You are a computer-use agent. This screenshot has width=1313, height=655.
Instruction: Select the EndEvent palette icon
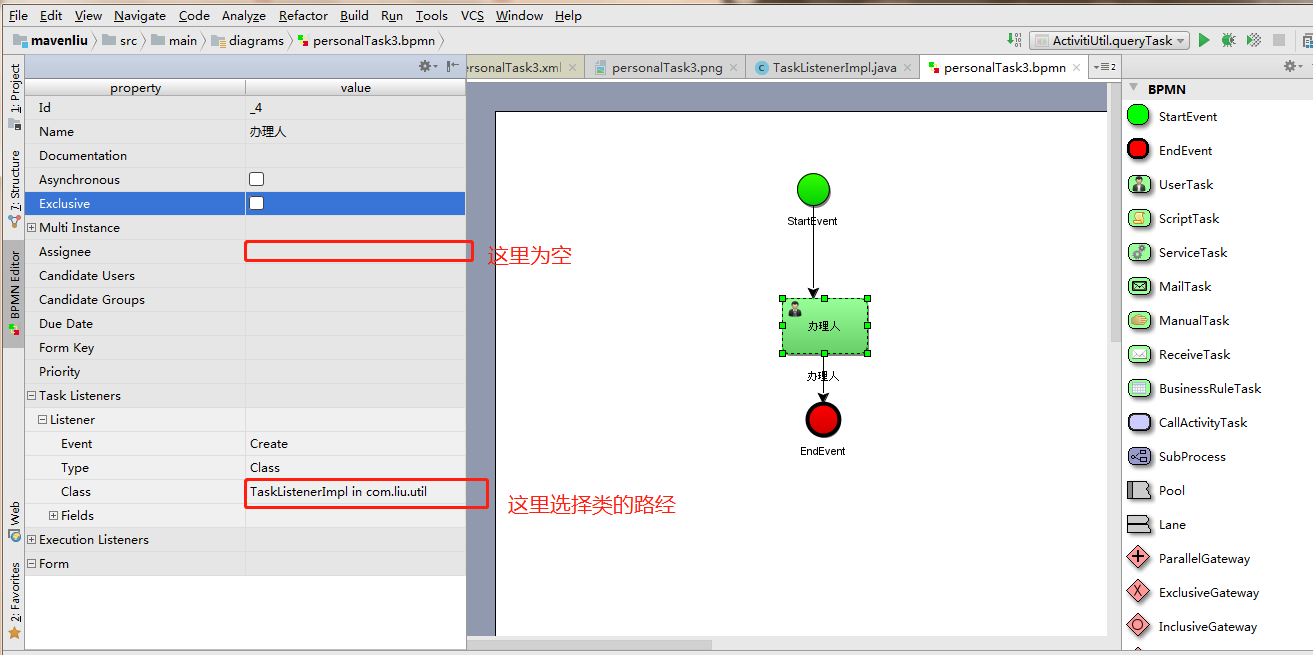[x=1138, y=150]
